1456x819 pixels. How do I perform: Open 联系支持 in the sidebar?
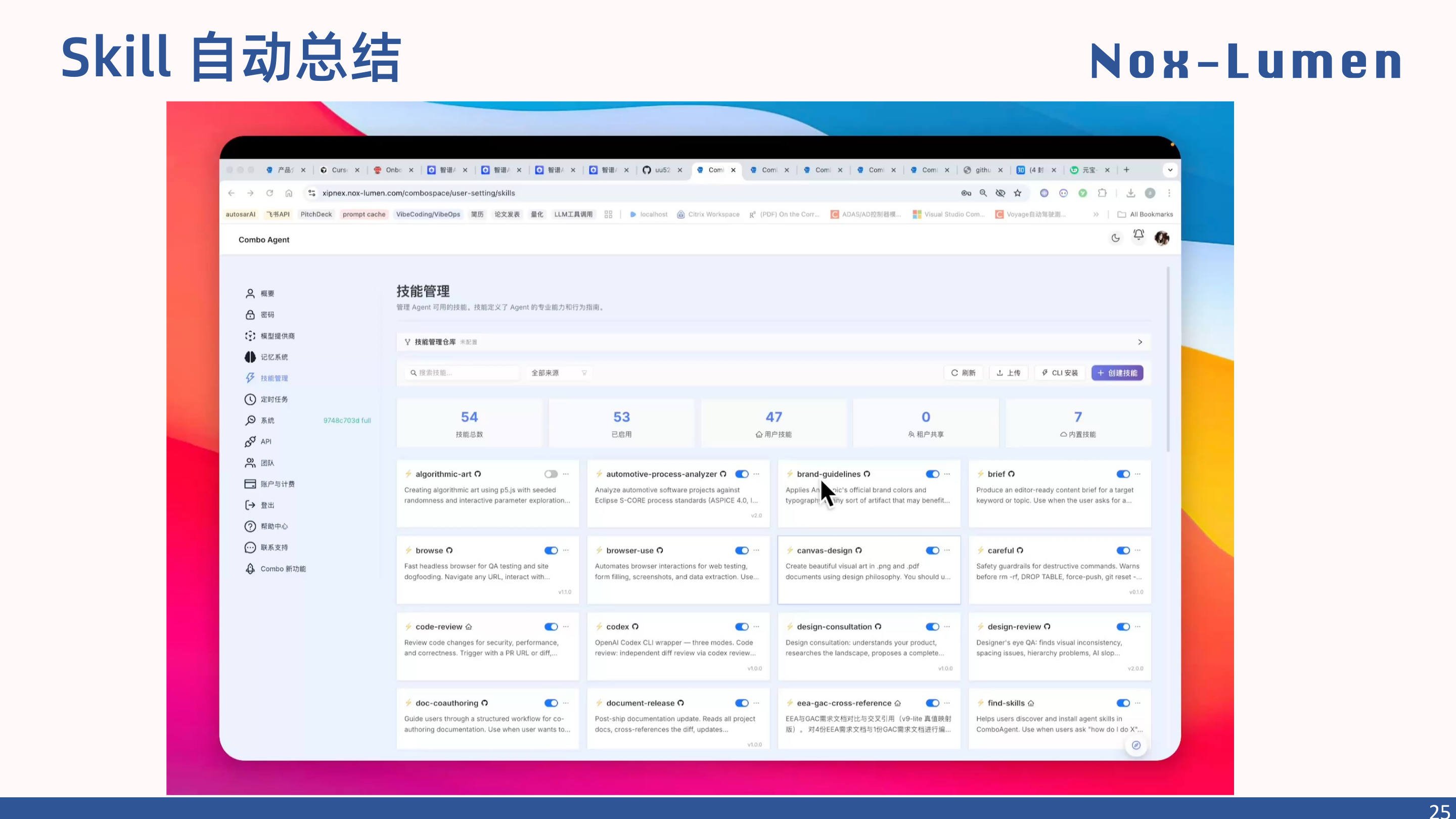coord(266,547)
